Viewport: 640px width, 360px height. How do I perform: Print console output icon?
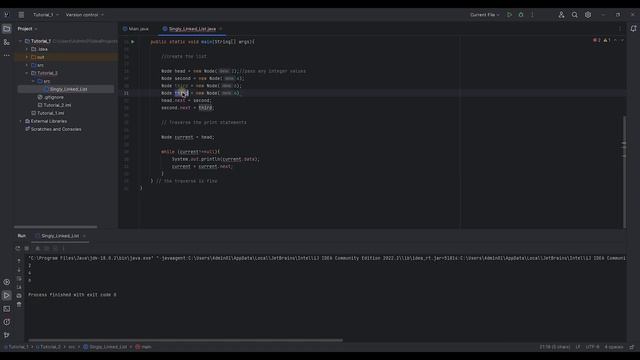coord(19,296)
